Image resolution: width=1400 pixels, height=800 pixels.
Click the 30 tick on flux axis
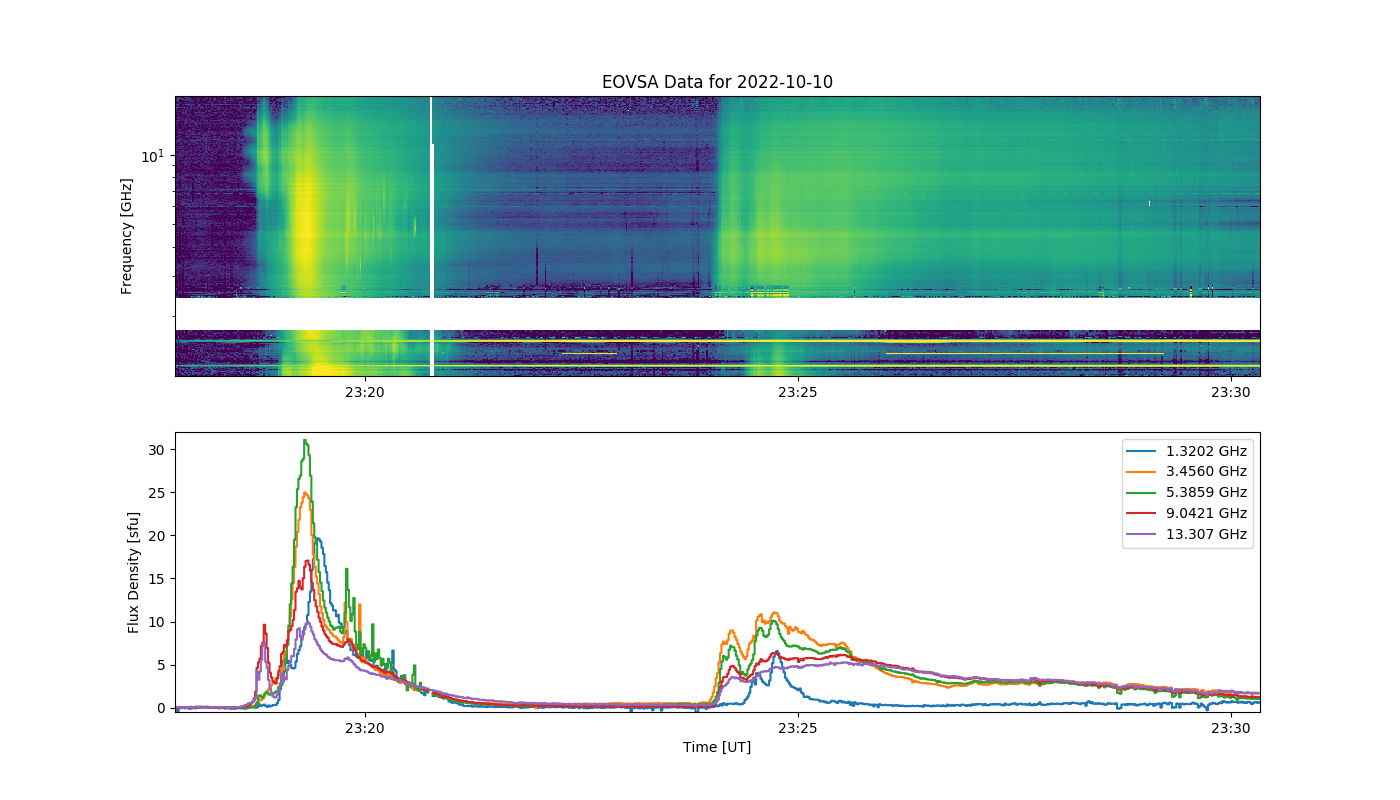(x=157, y=450)
